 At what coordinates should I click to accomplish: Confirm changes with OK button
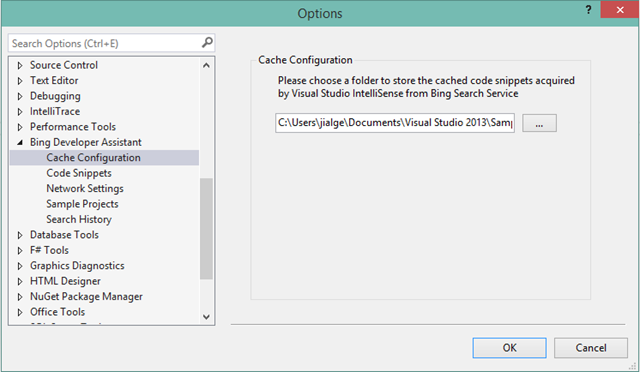(x=509, y=348)
